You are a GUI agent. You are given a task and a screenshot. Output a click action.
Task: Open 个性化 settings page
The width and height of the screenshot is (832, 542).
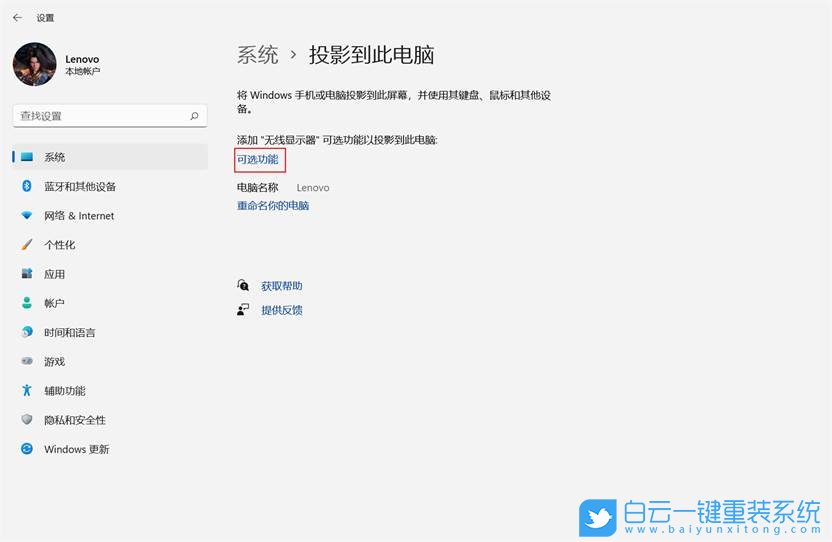[x=59, y=245]
